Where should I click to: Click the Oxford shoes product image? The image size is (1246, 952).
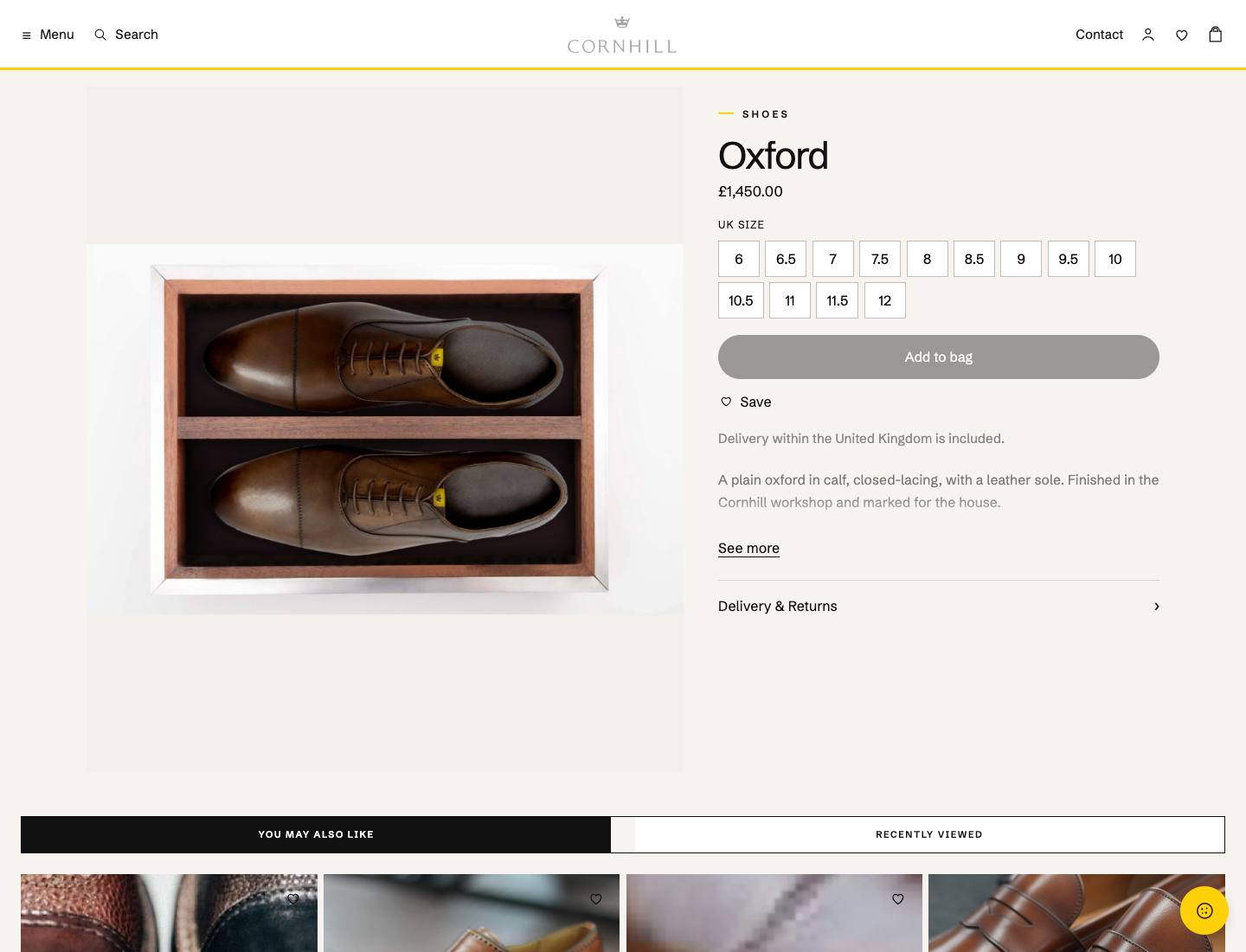385,429
